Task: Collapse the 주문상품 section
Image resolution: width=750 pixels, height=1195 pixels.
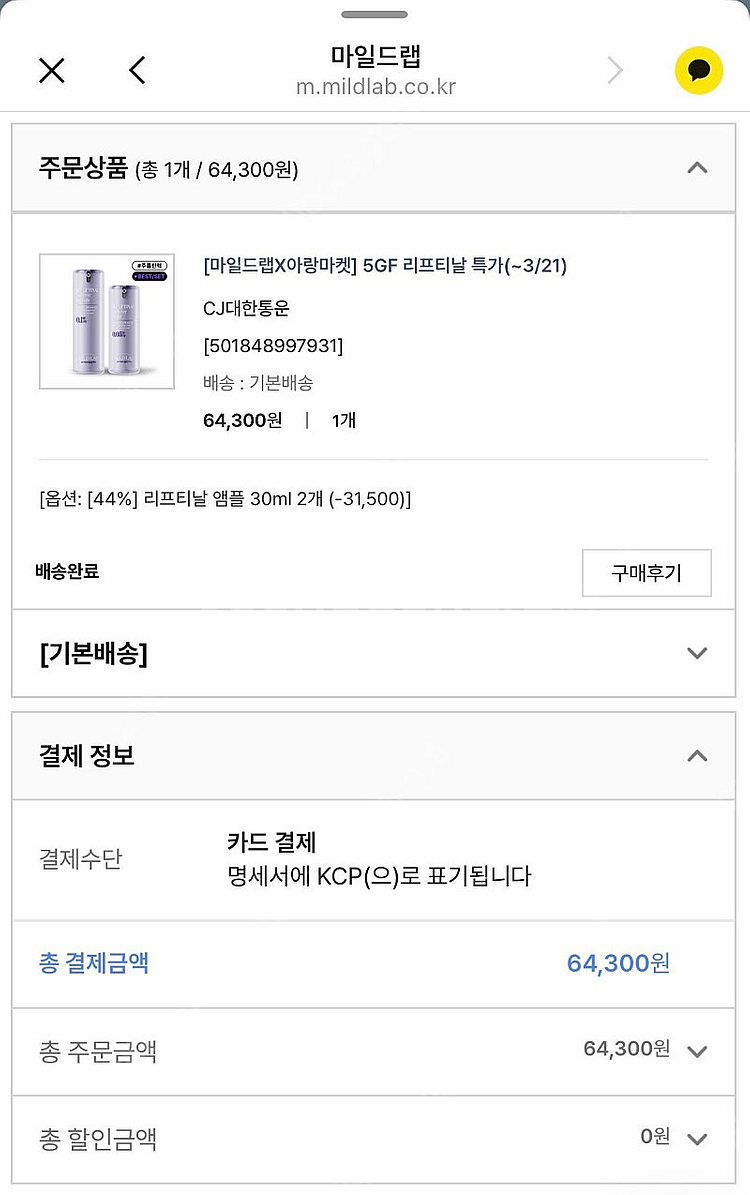Action: point(697,168)
